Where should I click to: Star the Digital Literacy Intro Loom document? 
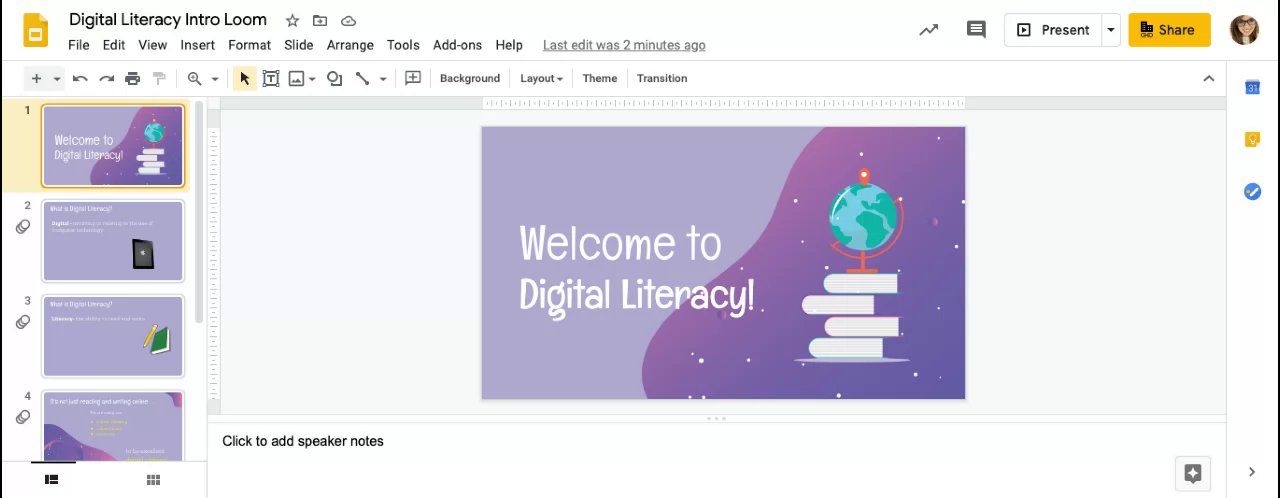click(292, 20)
